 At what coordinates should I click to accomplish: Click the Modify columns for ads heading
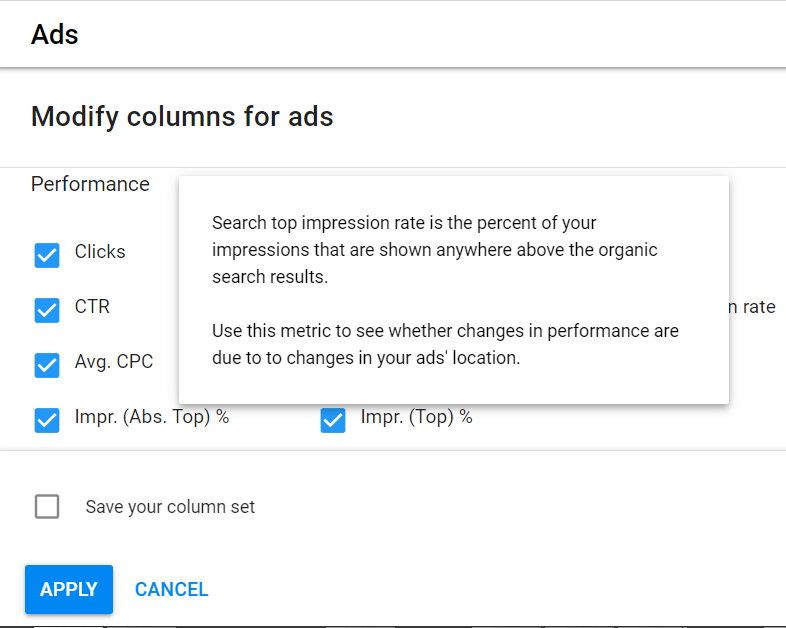click(182, 116)
